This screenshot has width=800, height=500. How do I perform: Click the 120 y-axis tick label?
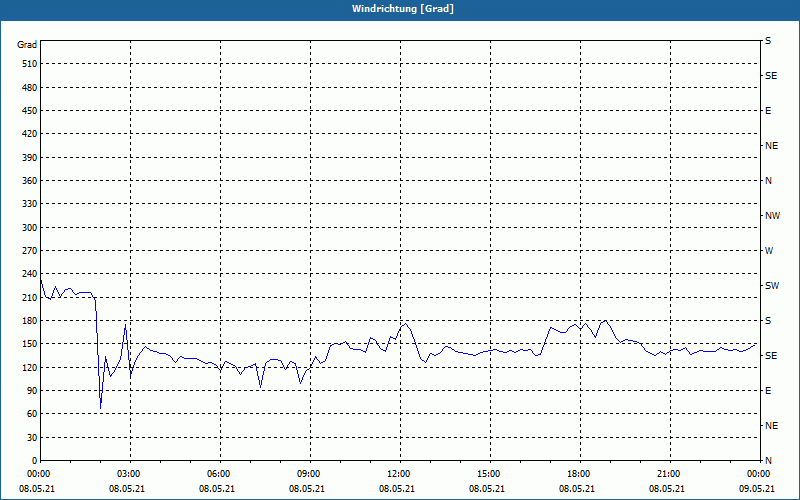(x=30, y=367)
